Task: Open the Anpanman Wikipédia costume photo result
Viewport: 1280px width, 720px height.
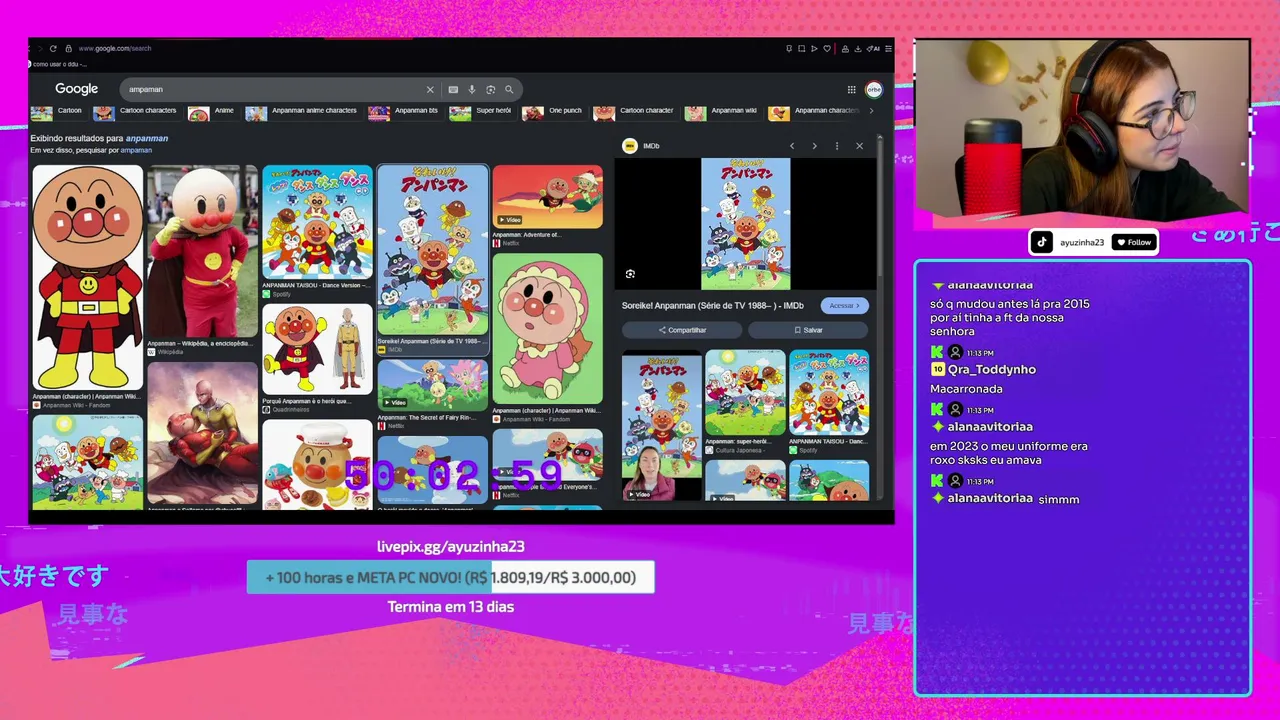Action: pos(202,252)
